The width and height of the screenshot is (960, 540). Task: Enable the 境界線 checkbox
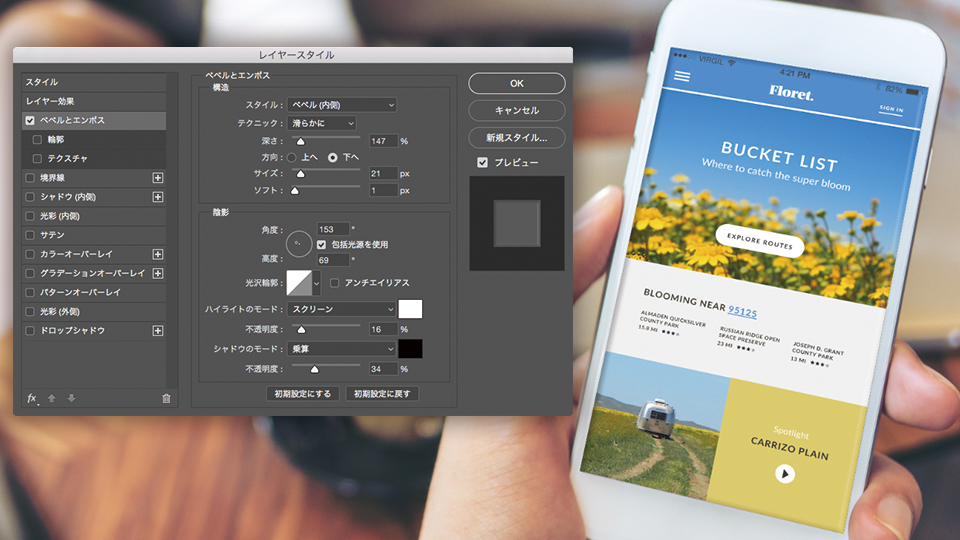coord(30,178)
